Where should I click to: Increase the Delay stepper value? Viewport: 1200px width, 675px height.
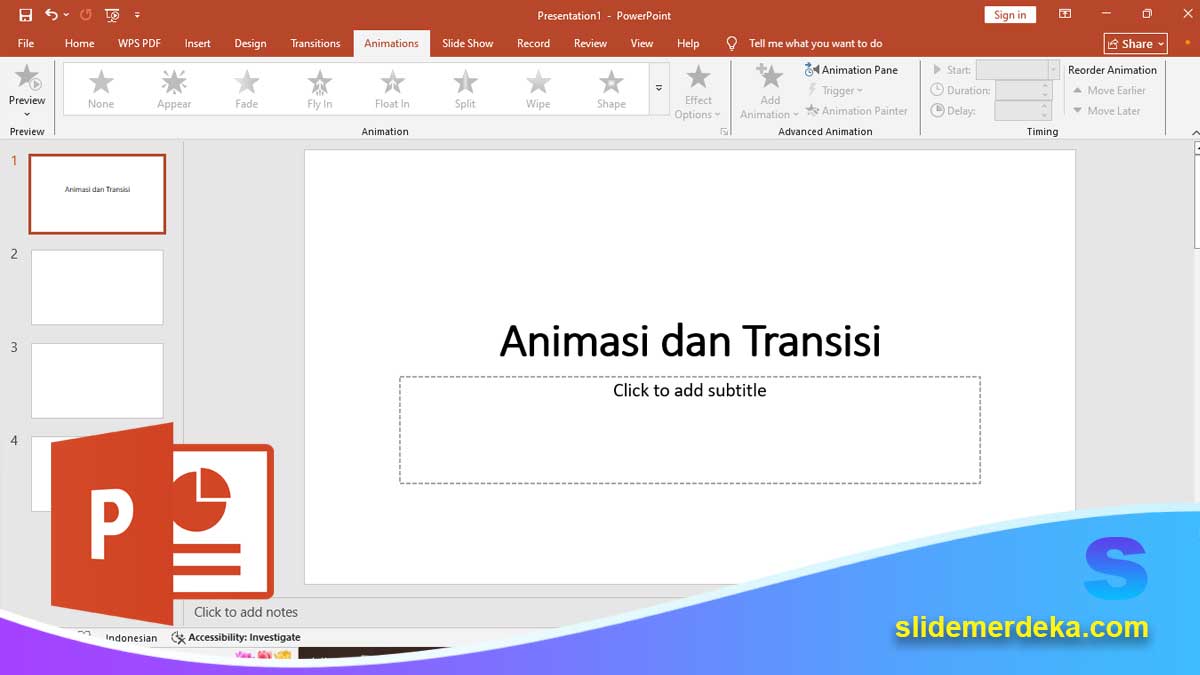click(1046, 107)
